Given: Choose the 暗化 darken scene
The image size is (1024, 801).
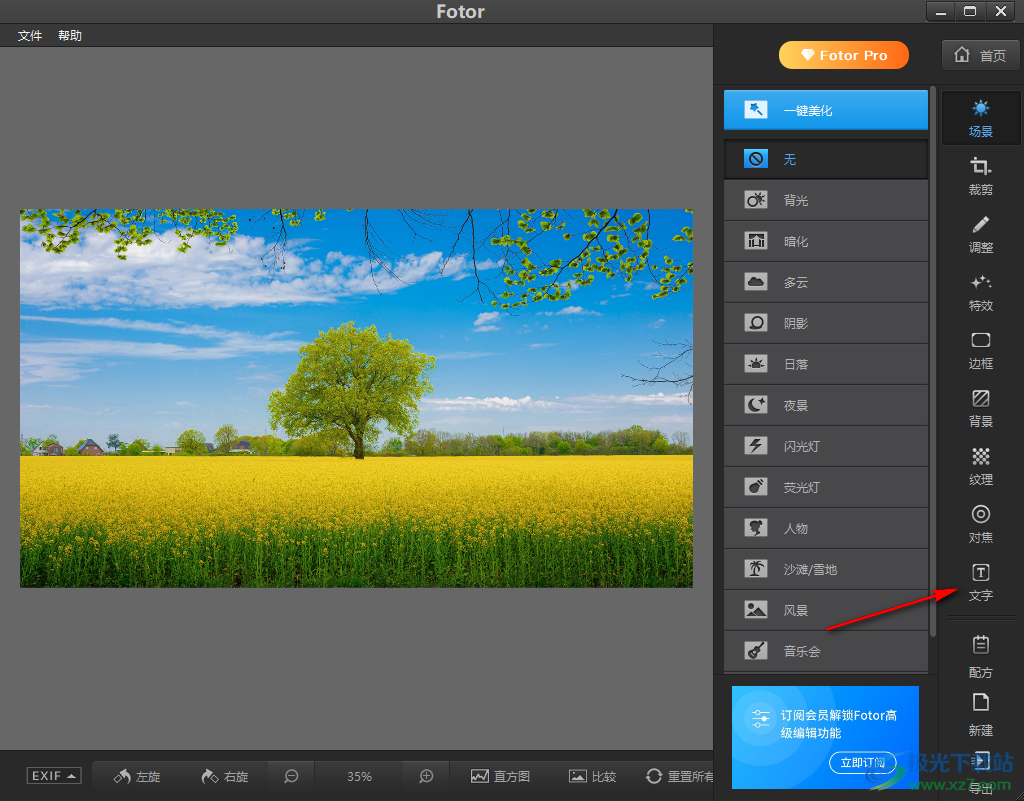Looking at the screenshot, I should pos(825,242).
